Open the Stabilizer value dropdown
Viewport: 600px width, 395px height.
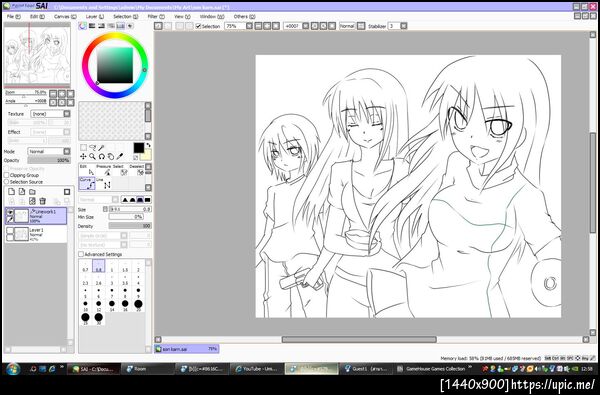pyautogui.click(x=403, y=26)
